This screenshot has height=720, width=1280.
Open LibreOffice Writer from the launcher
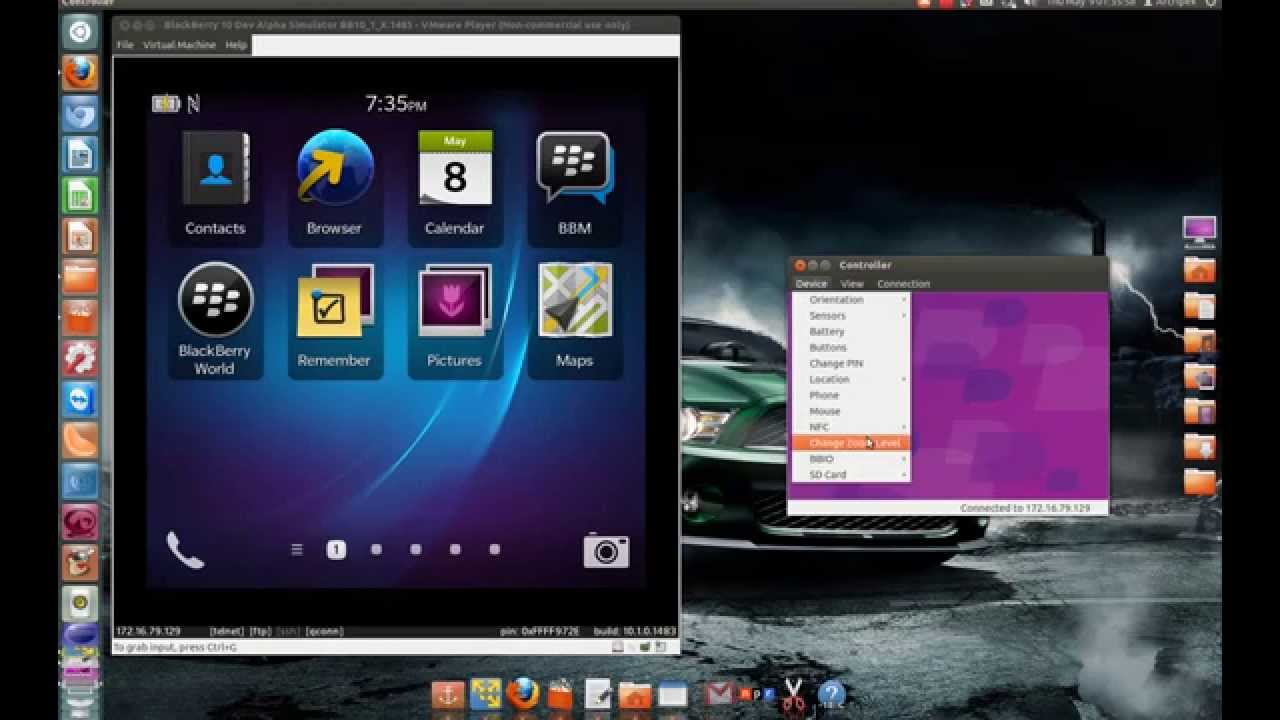(x=80, y=155)
